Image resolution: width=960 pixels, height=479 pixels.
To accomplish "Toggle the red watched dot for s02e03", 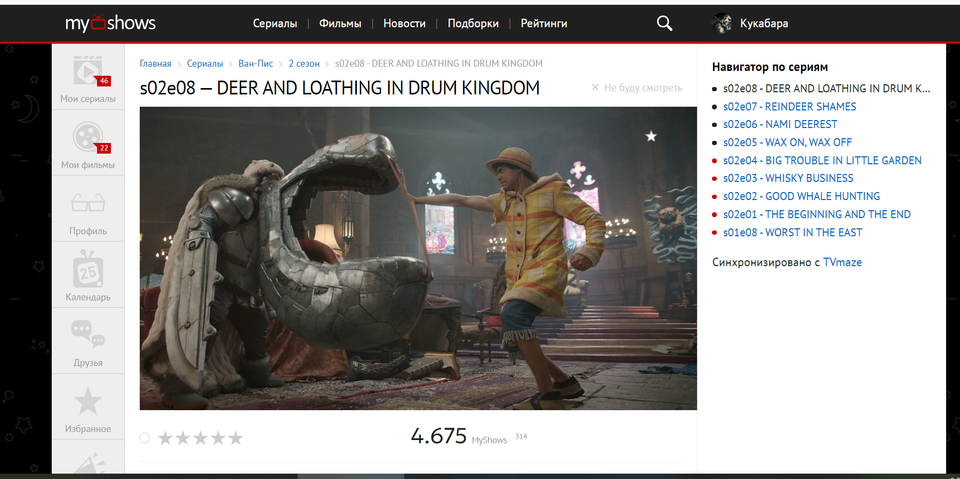I will 714,179.
